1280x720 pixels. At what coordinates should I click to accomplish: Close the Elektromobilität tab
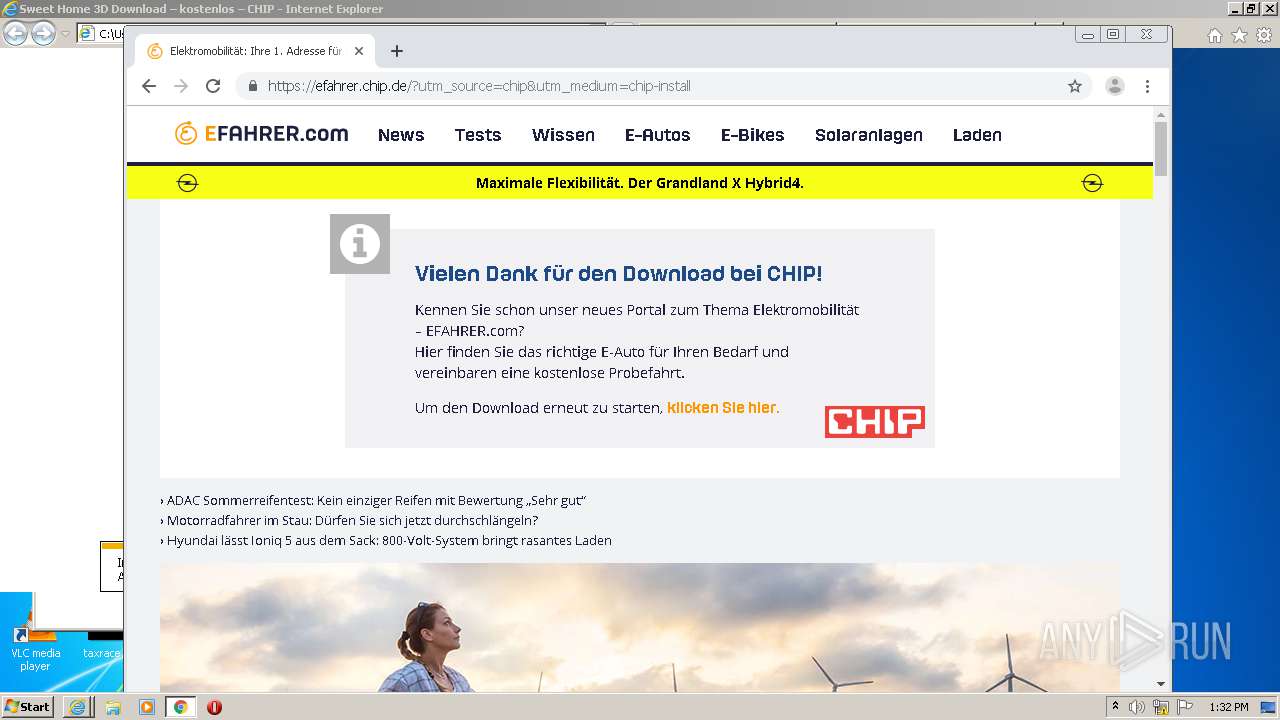coord(359,51)
